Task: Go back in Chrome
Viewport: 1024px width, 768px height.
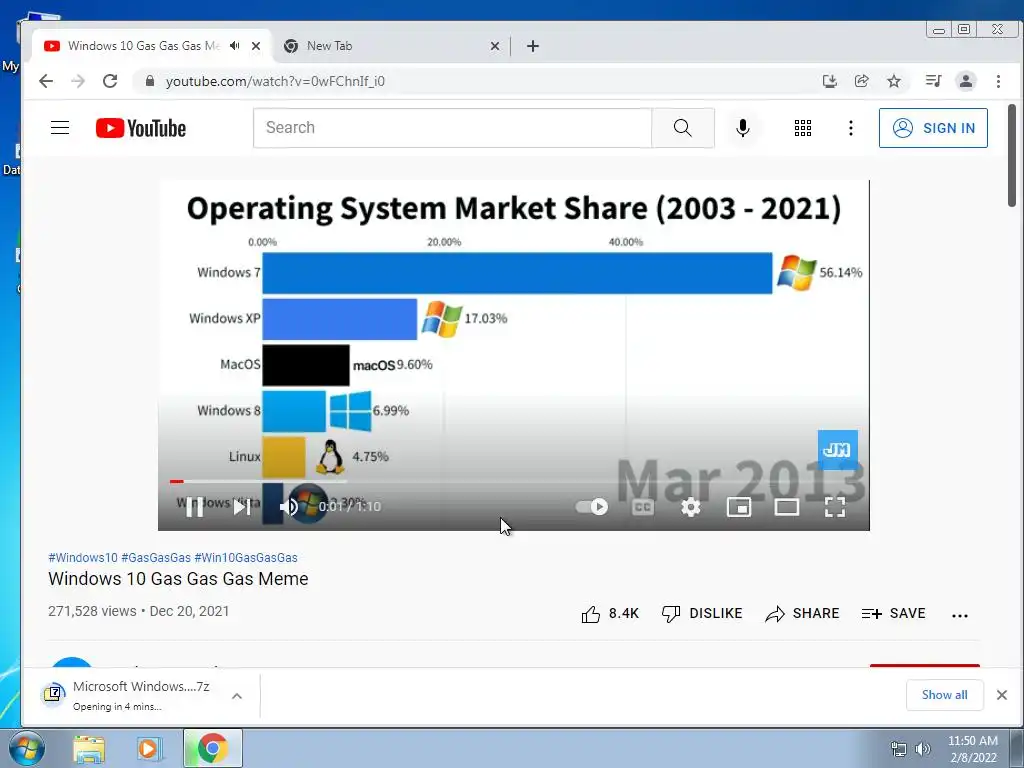Action: pyautogui.click(x=46, y=81)
